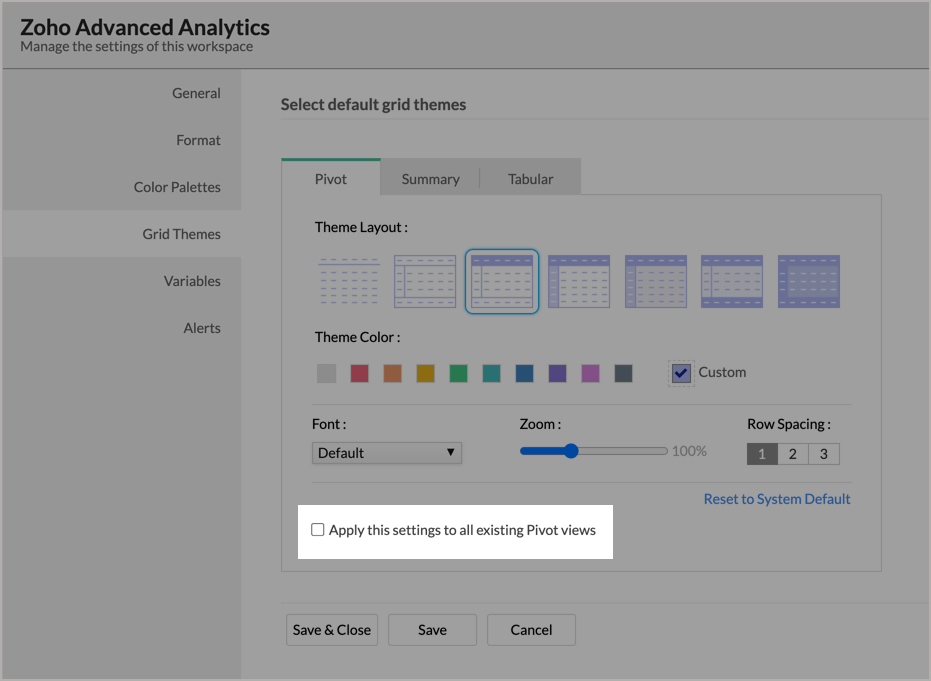Set Row Spacing to 1
This screenshot has height=681, width=931.
(762, 454)
